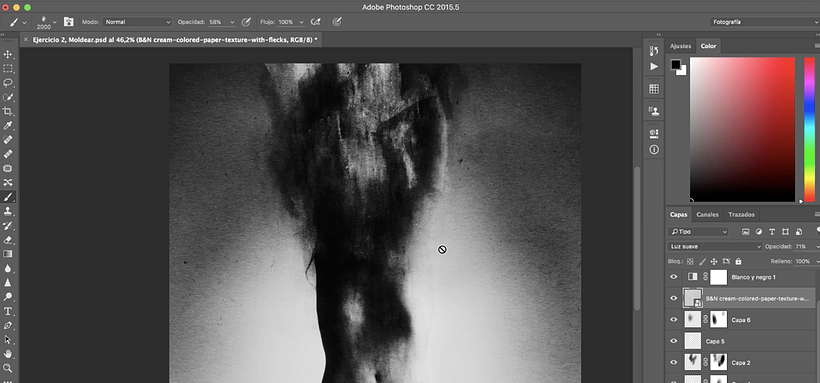The image size is (820, 383).
Task: Toggle lock image pixels brush icon
Action: click(702, 261)
